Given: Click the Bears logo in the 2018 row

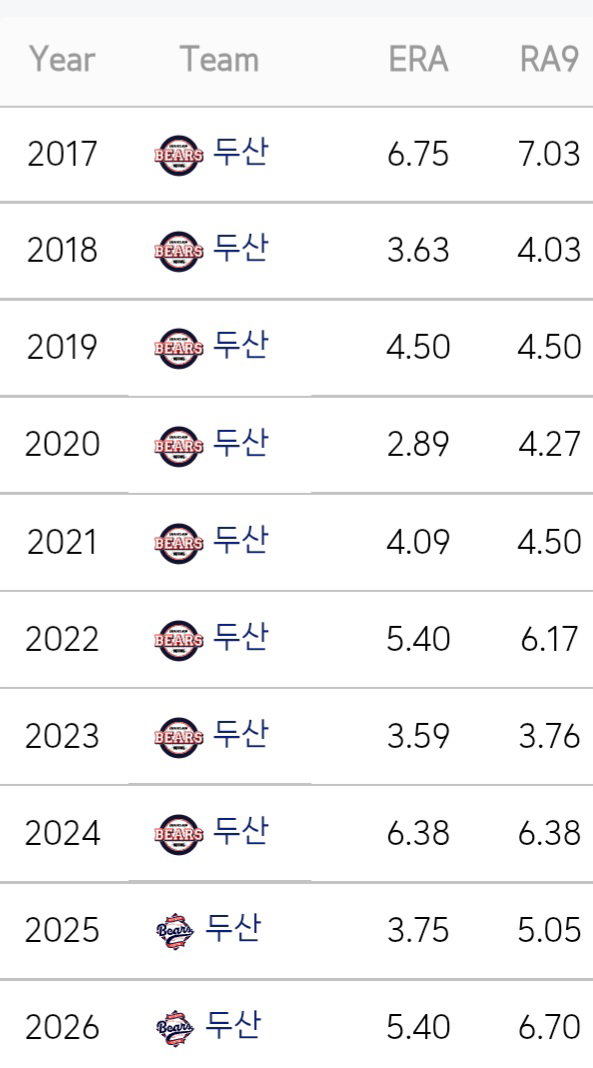Looking at the screenshot, I should tap(178, 251).
